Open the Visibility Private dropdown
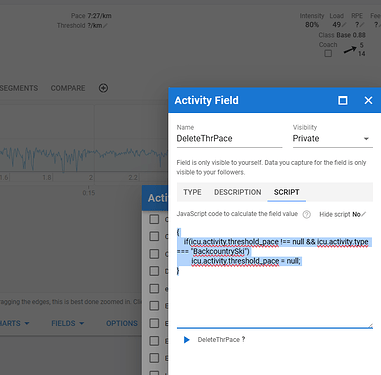The image size is (381, 375). 333,138
